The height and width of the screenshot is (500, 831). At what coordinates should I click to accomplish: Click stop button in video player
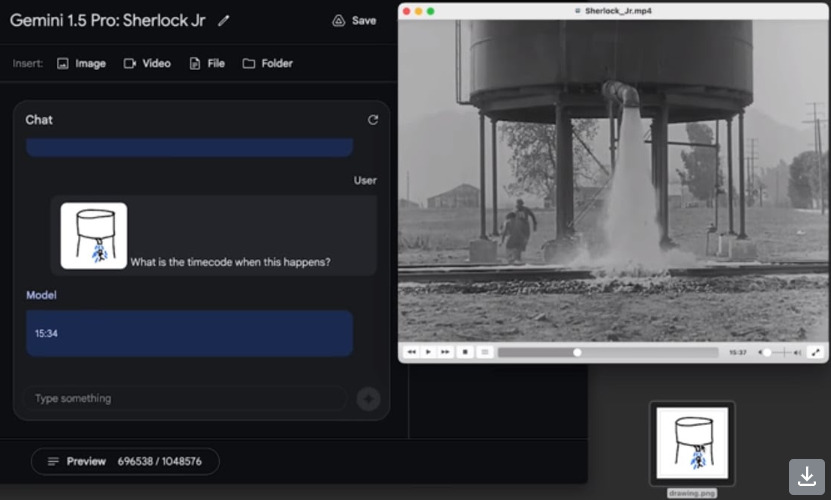coord(465,352)
